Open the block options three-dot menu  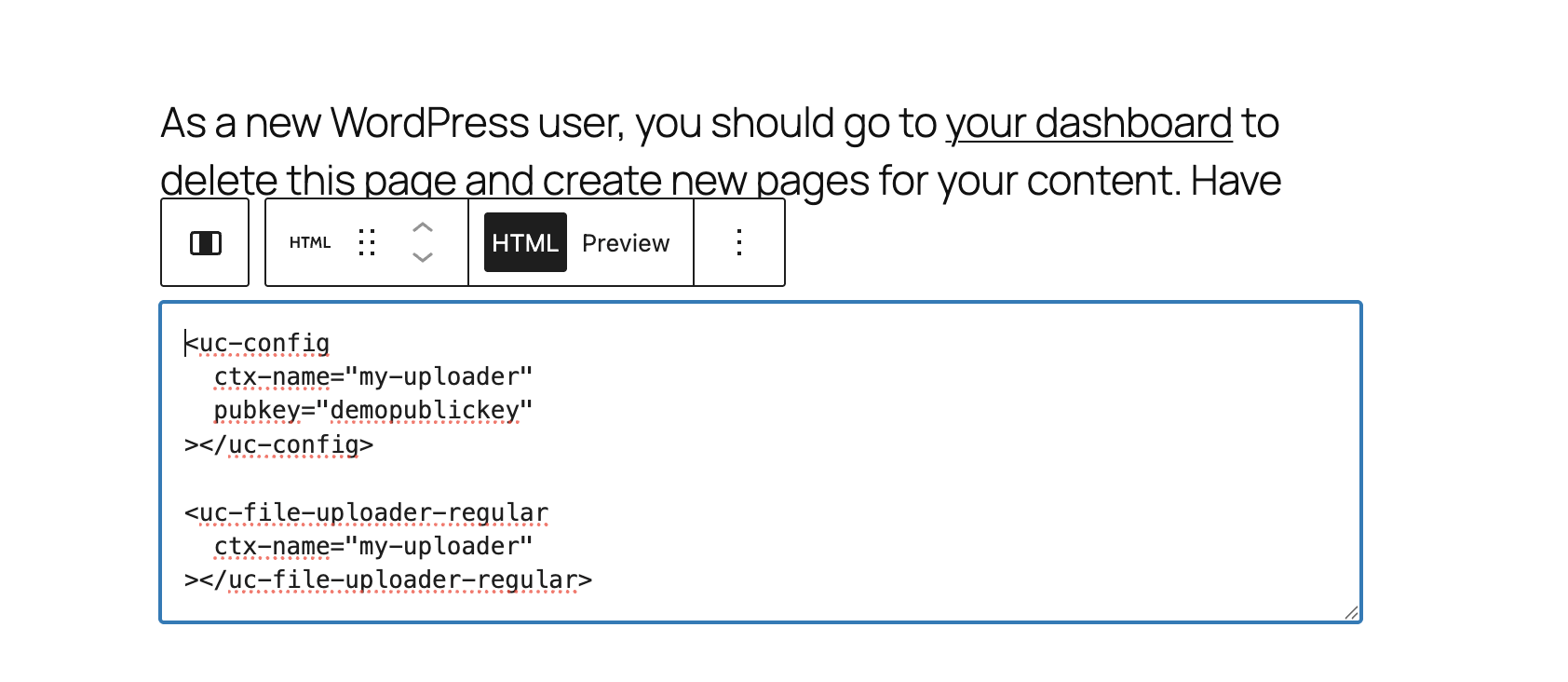(739, 243)
